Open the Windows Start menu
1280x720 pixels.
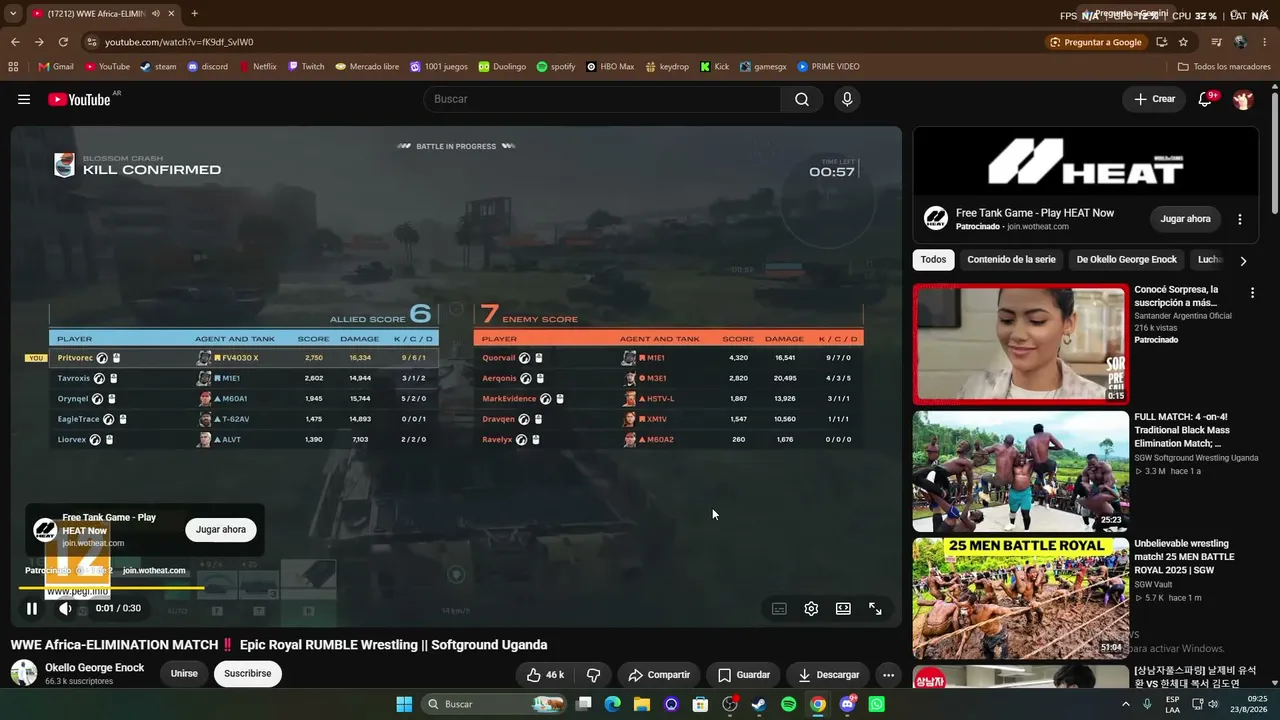pyautogui.click(x=404, y=704)
